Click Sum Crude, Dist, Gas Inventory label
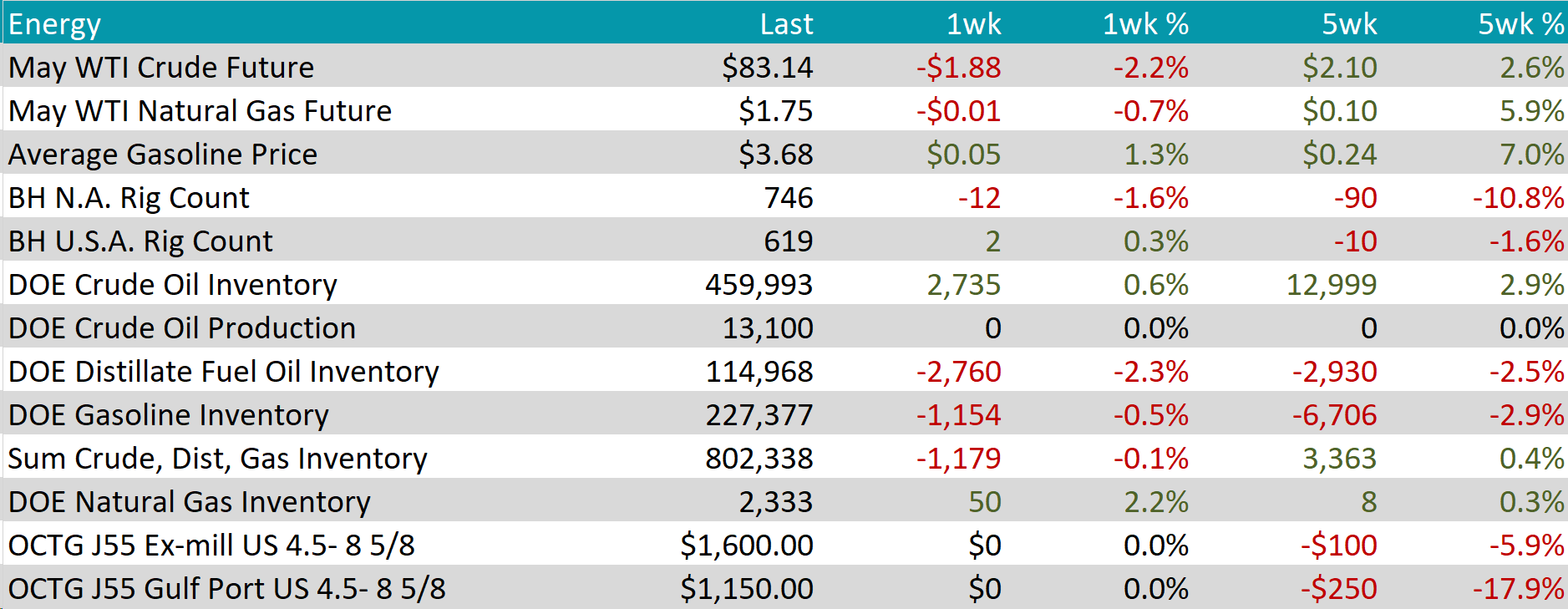This screenshot has height=609, width=1568. coord(218,459)
